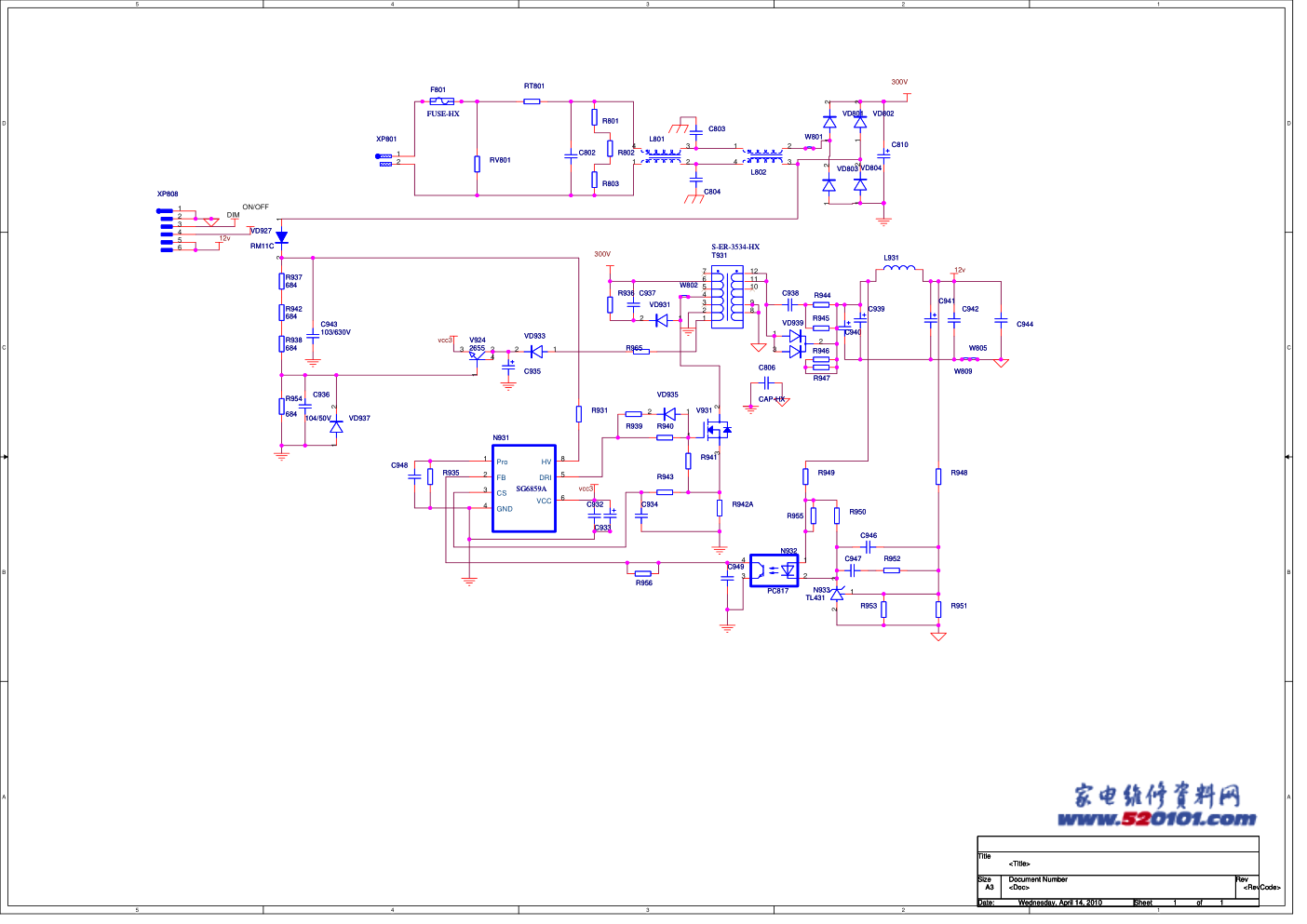Click the date Wednesday, April 14, 2010
1307x924 pixels.
pyautogui.click(x=1059, y=903)
